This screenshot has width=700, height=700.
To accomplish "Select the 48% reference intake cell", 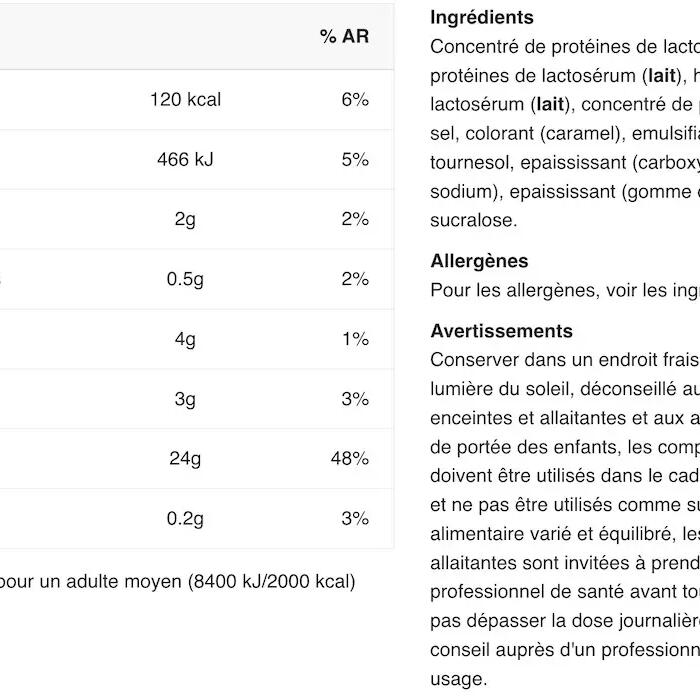I will 350,459.
